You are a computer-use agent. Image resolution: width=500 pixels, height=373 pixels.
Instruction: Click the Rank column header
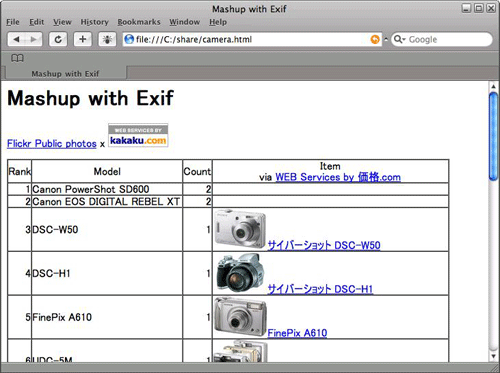[x=19, y=172]
